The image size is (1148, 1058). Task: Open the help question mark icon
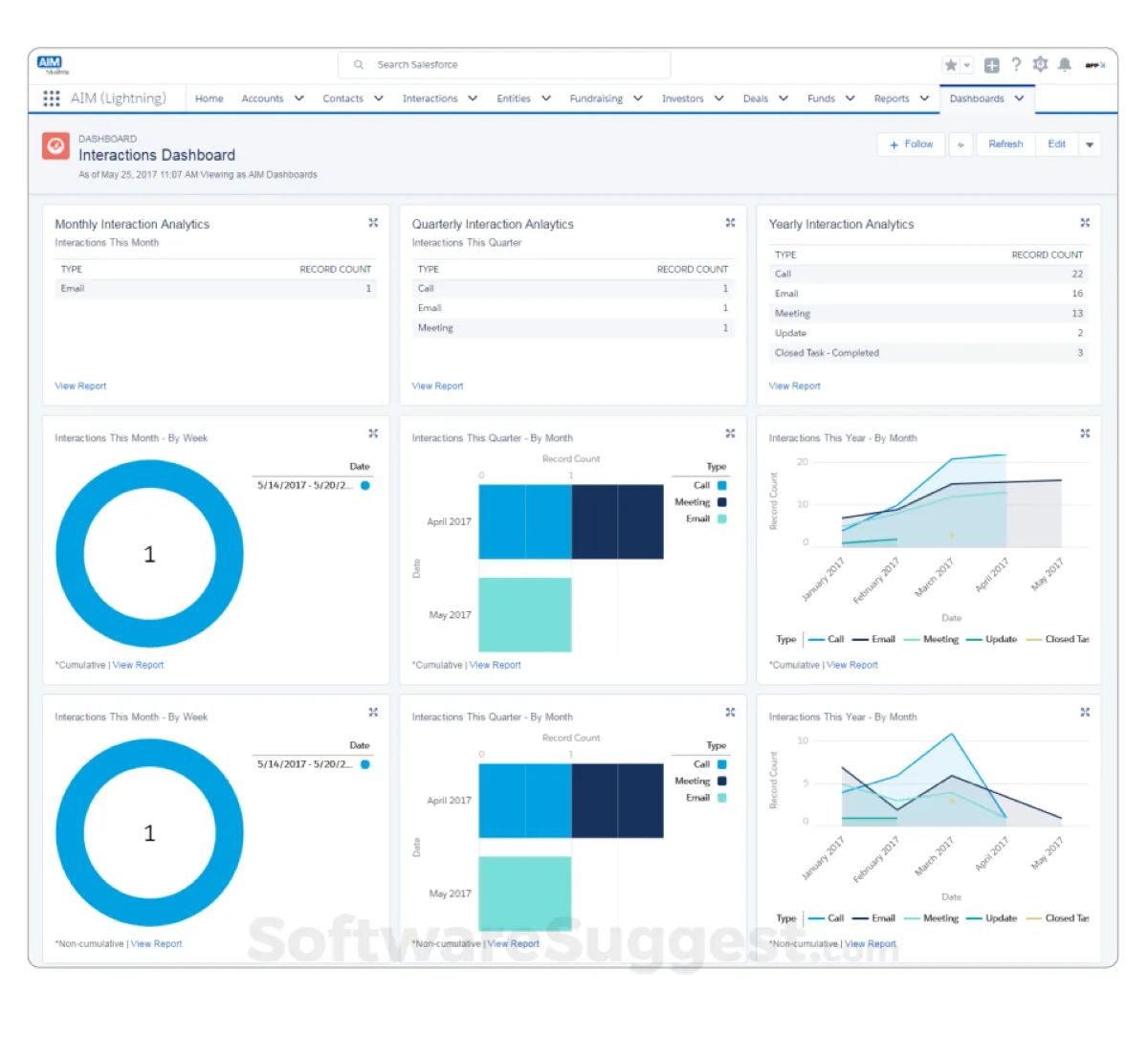coord(1016,64)
